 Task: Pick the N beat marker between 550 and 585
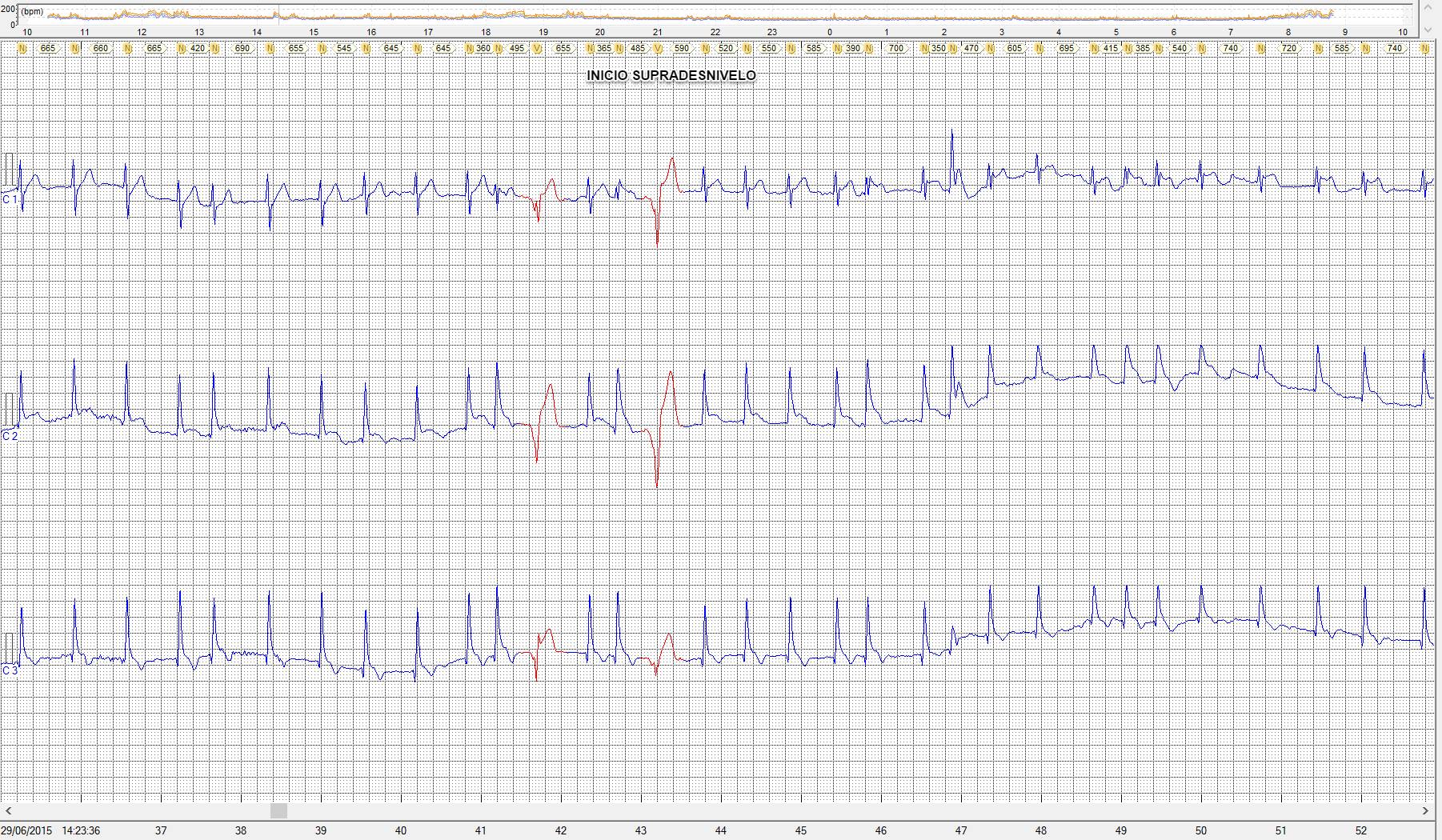click(791, 48)
